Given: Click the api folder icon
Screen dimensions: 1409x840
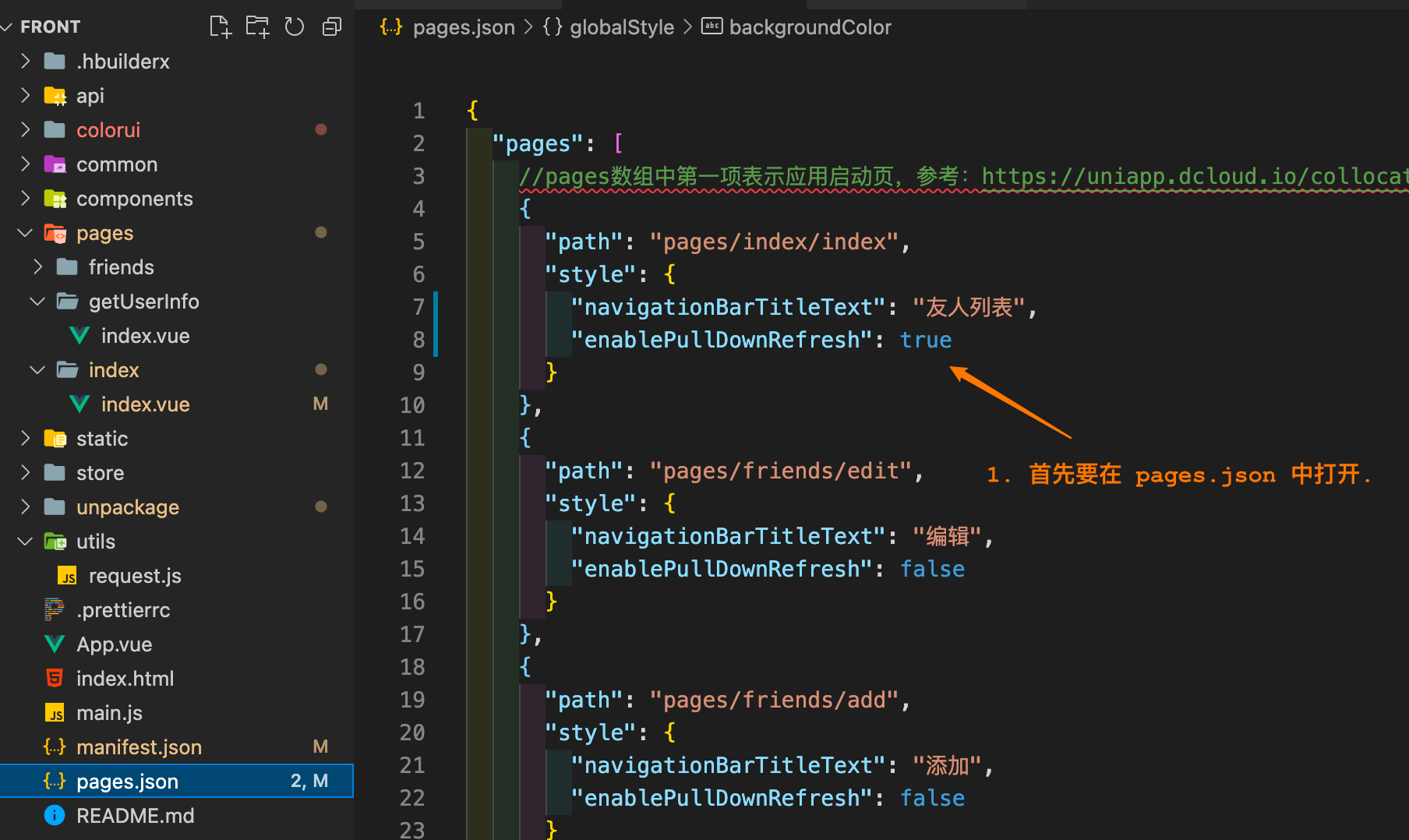Looking at the screenshot, I should click(x=55, y=96).
